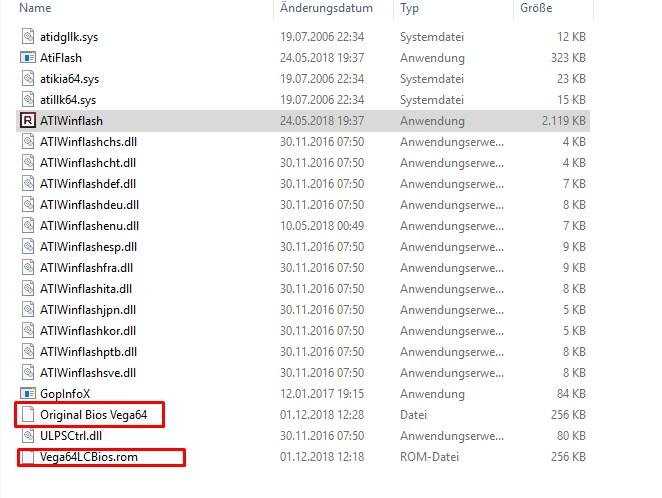Select the GopInfoX file name
This screenshot has height=498, width=662.
[x=65, y=394]
